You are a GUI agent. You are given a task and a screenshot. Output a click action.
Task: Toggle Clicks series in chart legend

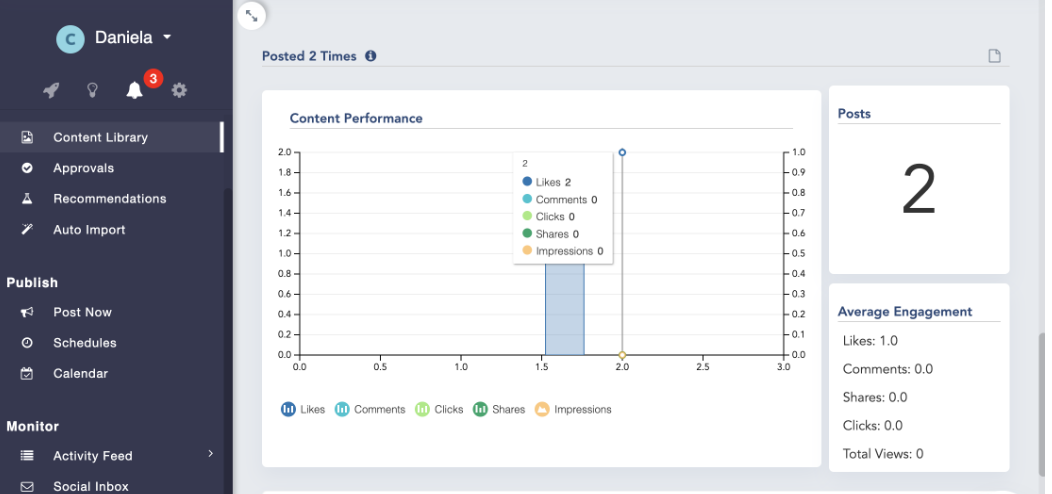439,409
